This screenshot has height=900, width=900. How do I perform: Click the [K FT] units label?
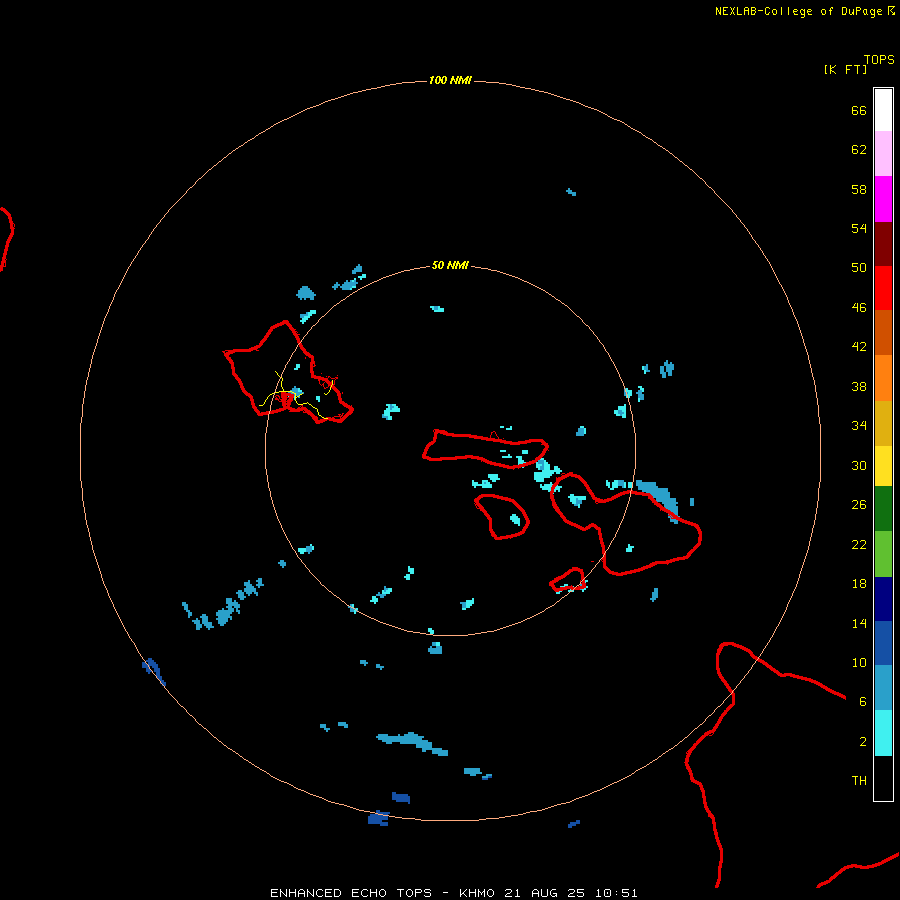click(x=845, y=69)
